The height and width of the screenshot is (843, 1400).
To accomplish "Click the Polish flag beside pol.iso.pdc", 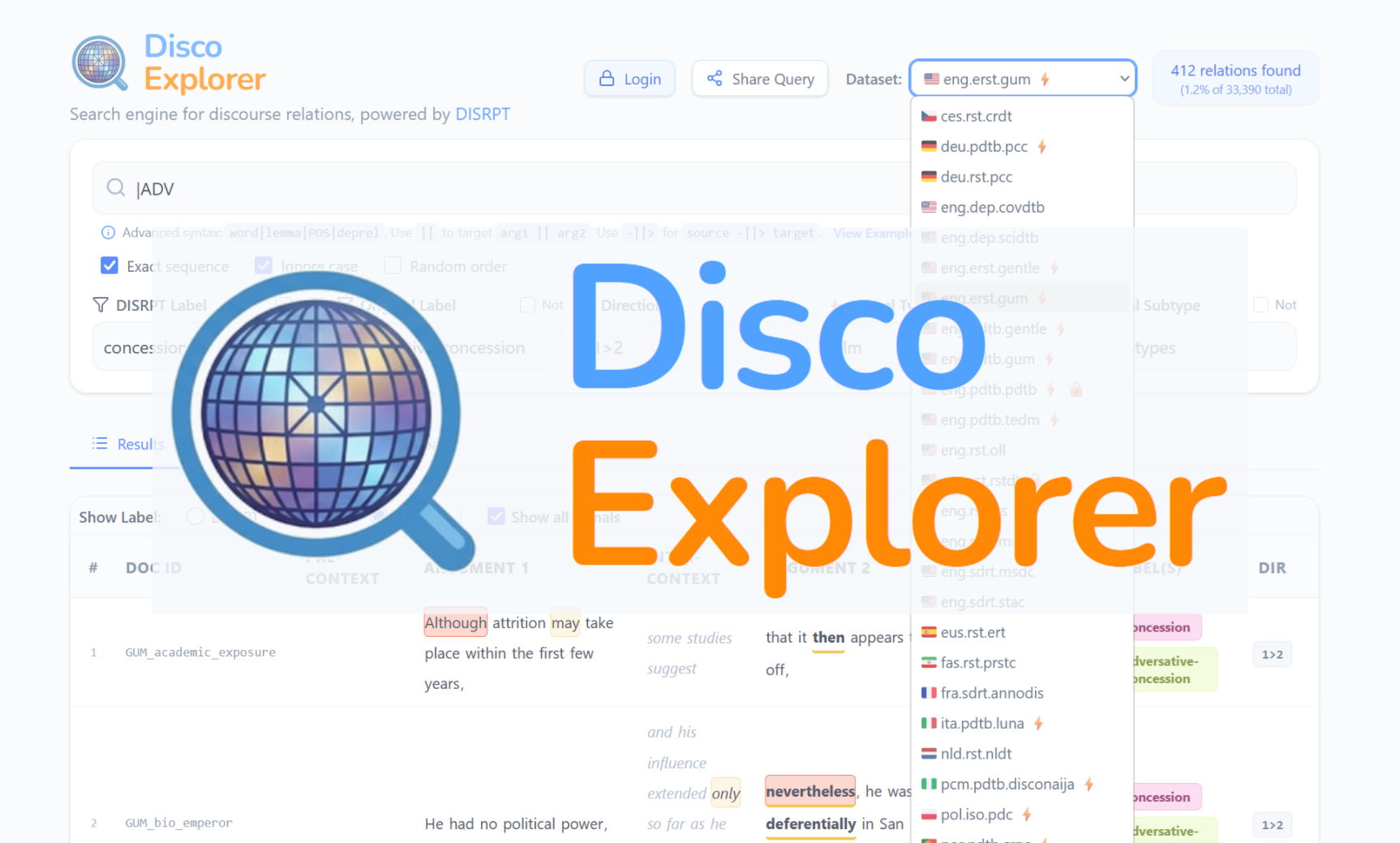I will tap(929, 815).
